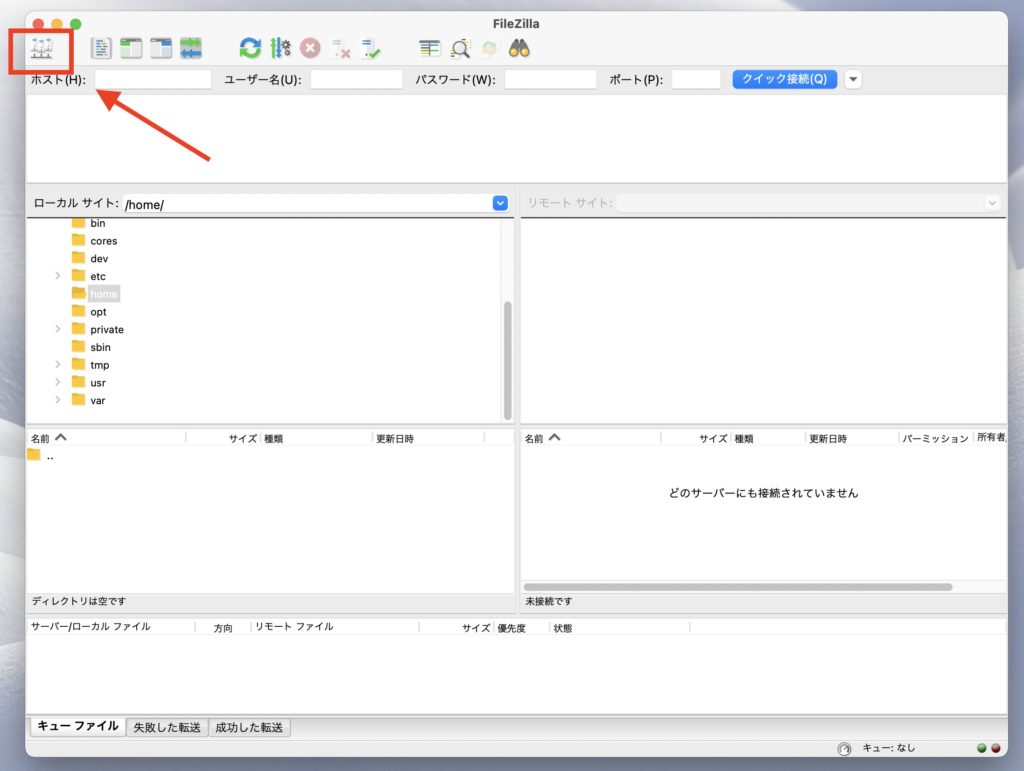The width and height of the screenshot is (1024, 771).
Task: Expand the etc folder chevron
Action: tap(58, 275)
